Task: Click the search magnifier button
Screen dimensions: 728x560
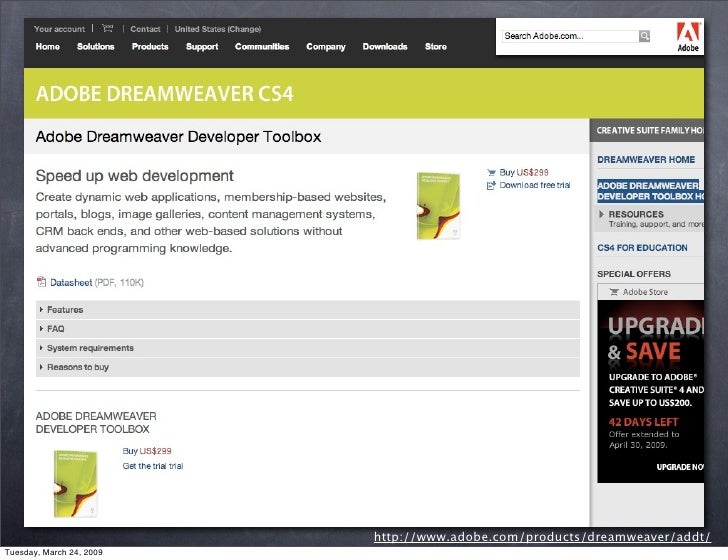Action: [644, 36]
